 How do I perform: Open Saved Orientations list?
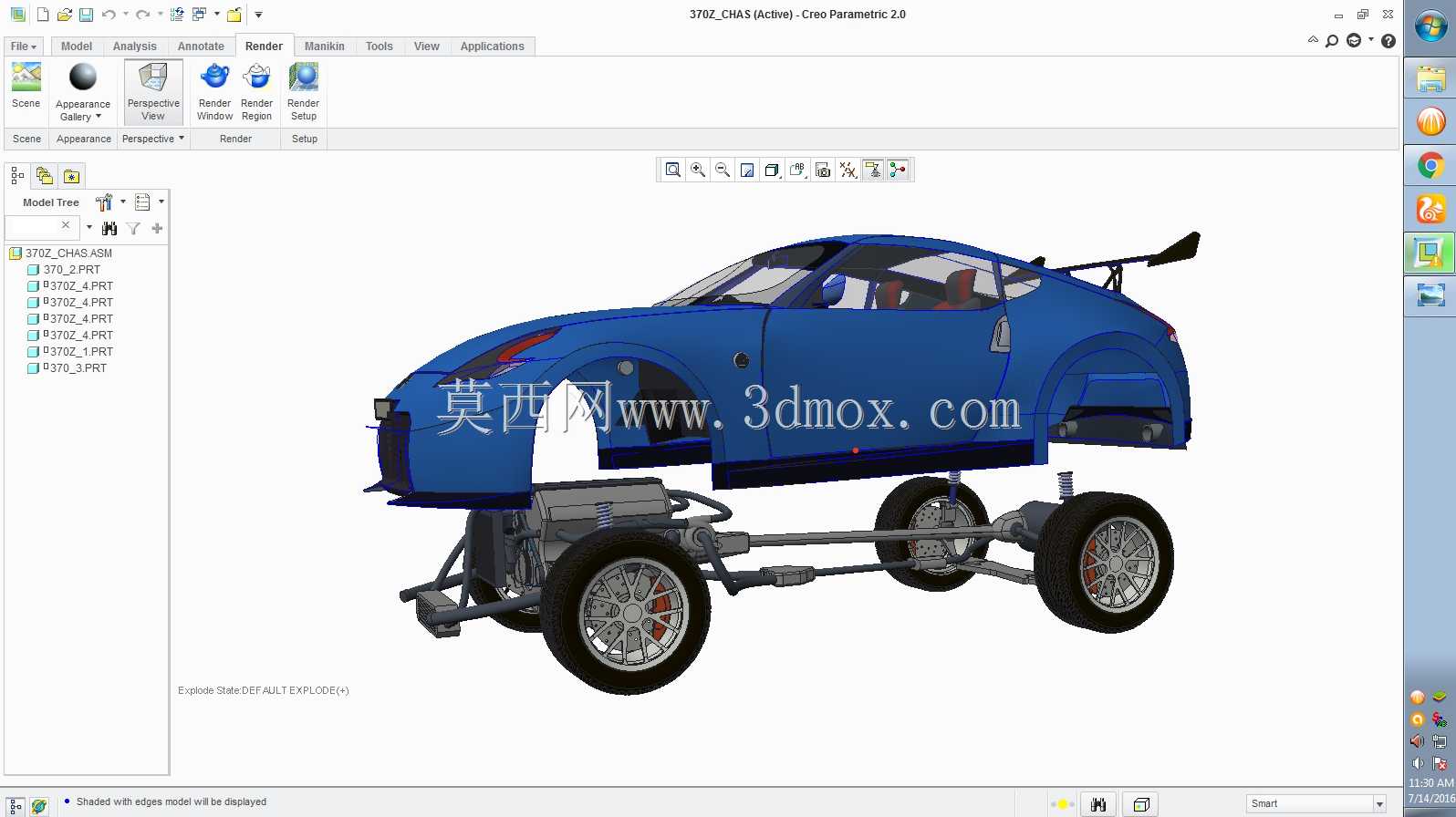point(797,170)
